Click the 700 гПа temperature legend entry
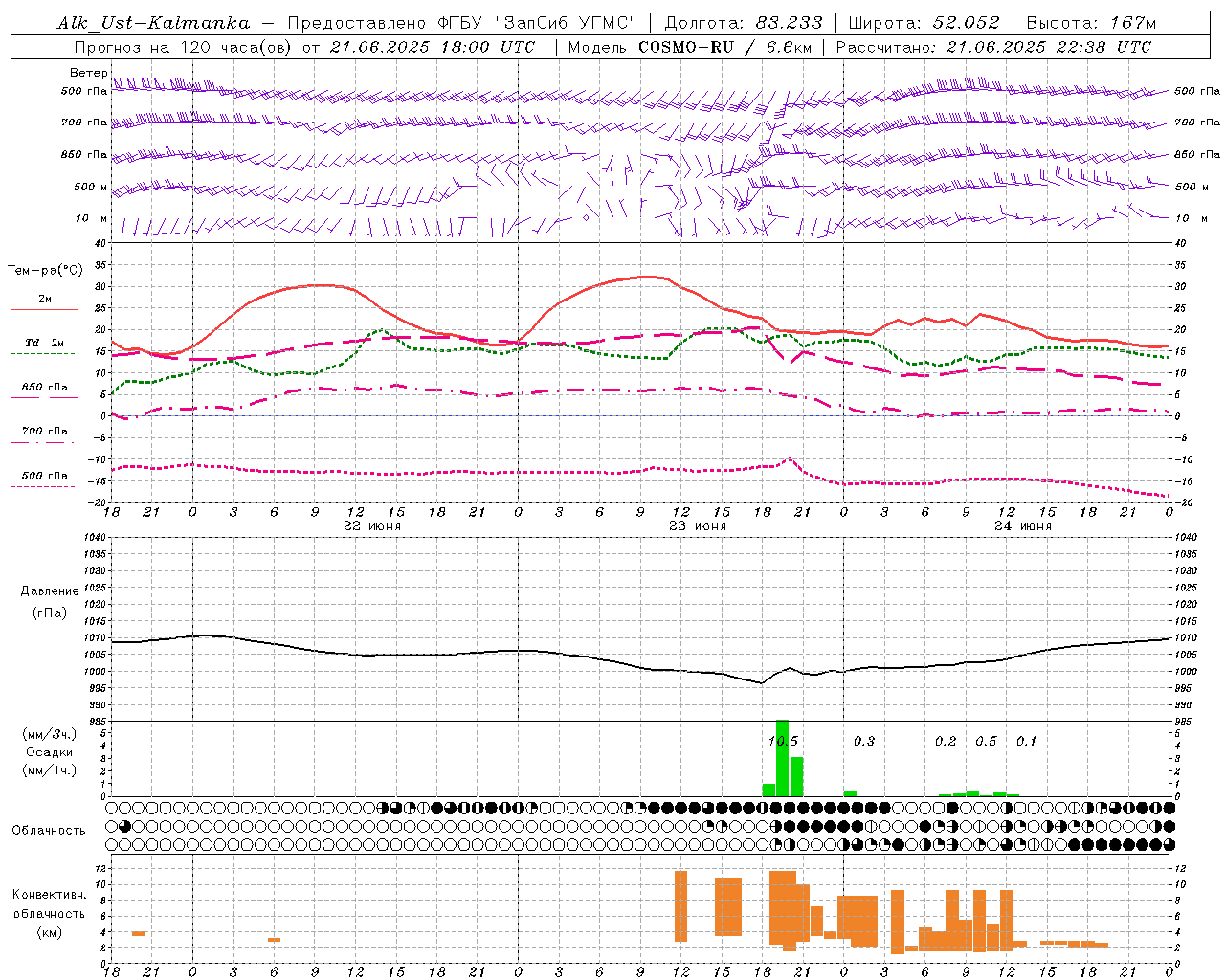Image resolution: width=1225 pixels, height=980 pixels. 45,432
